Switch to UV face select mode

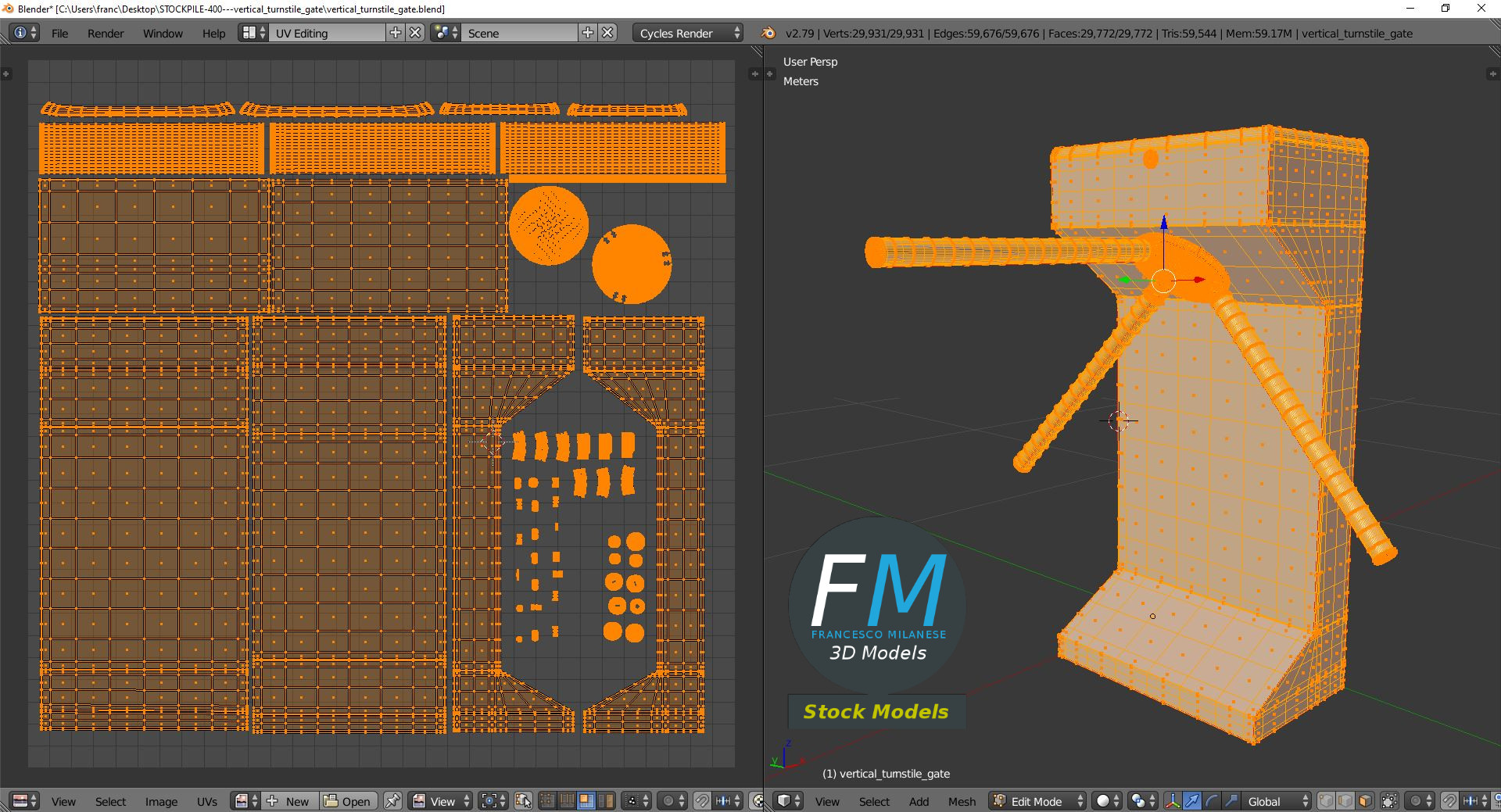click(x=586, y=801)
